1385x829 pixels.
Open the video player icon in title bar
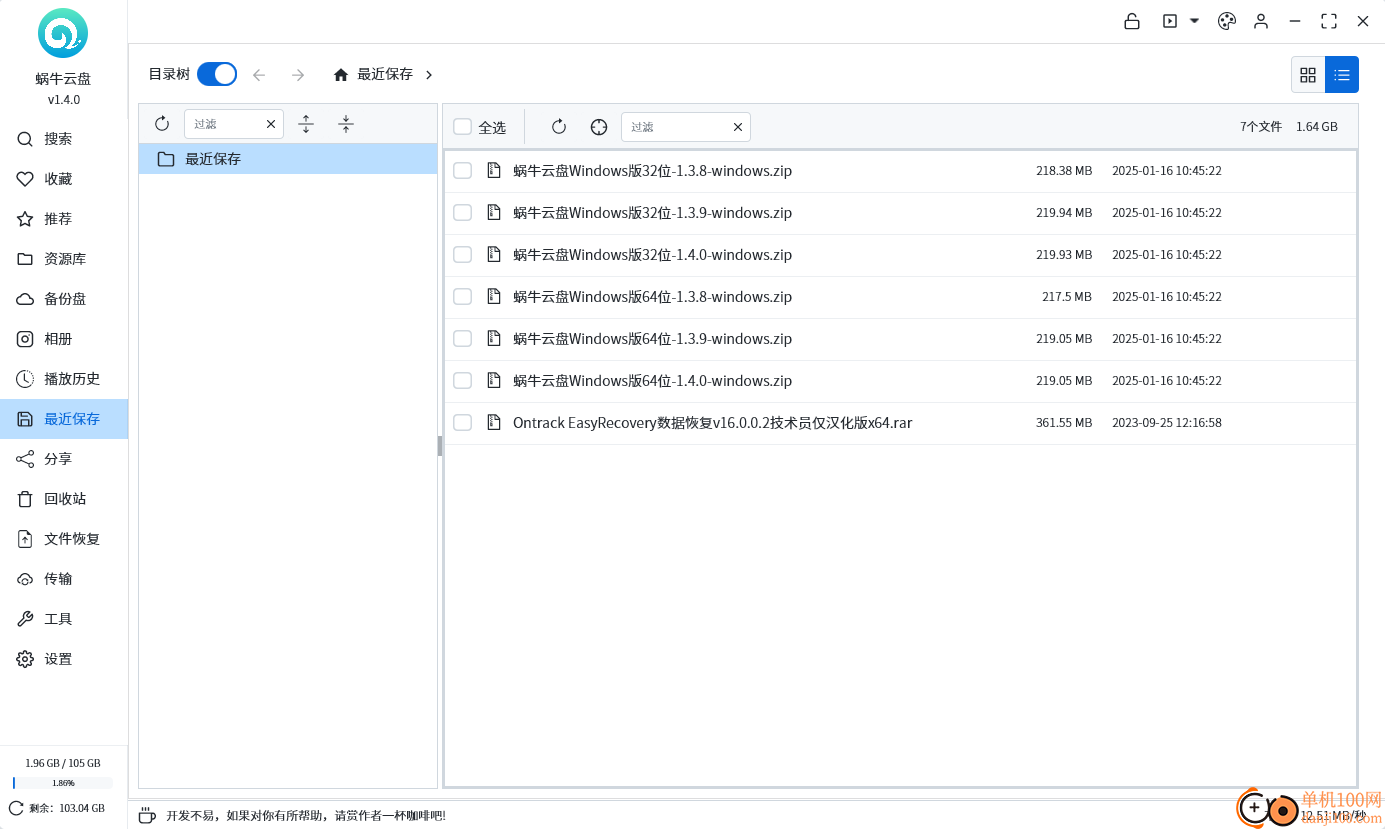pos(1170,21)
